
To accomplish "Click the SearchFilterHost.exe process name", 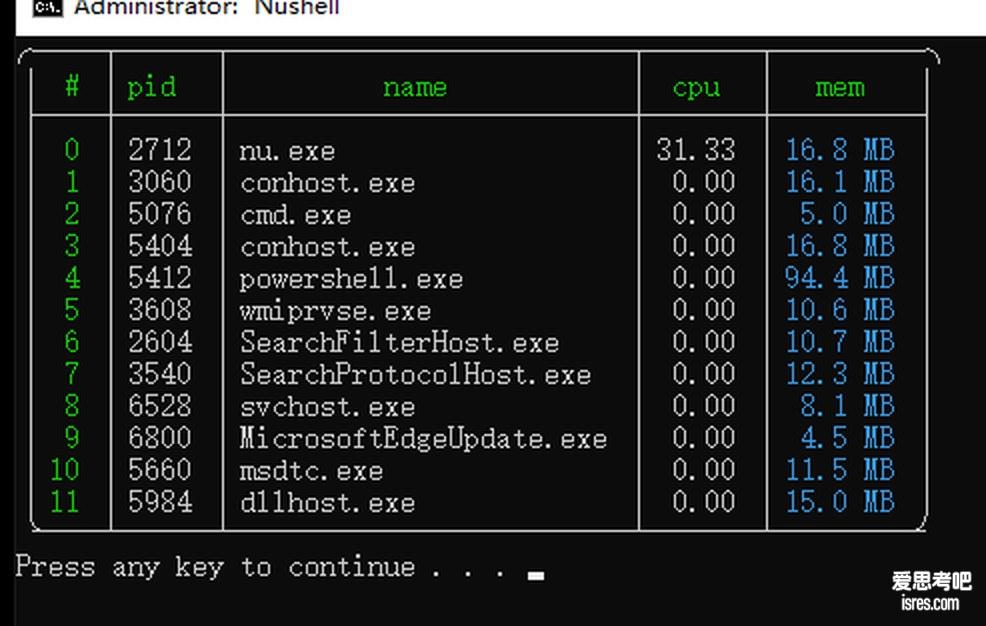I will [x=399, y=343].
